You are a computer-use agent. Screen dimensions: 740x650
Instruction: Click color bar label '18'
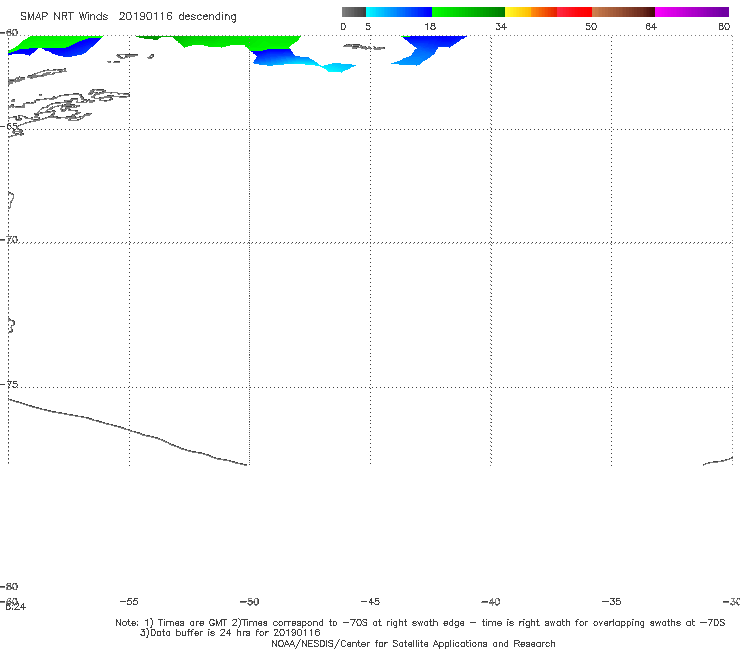tap(430, 27)
